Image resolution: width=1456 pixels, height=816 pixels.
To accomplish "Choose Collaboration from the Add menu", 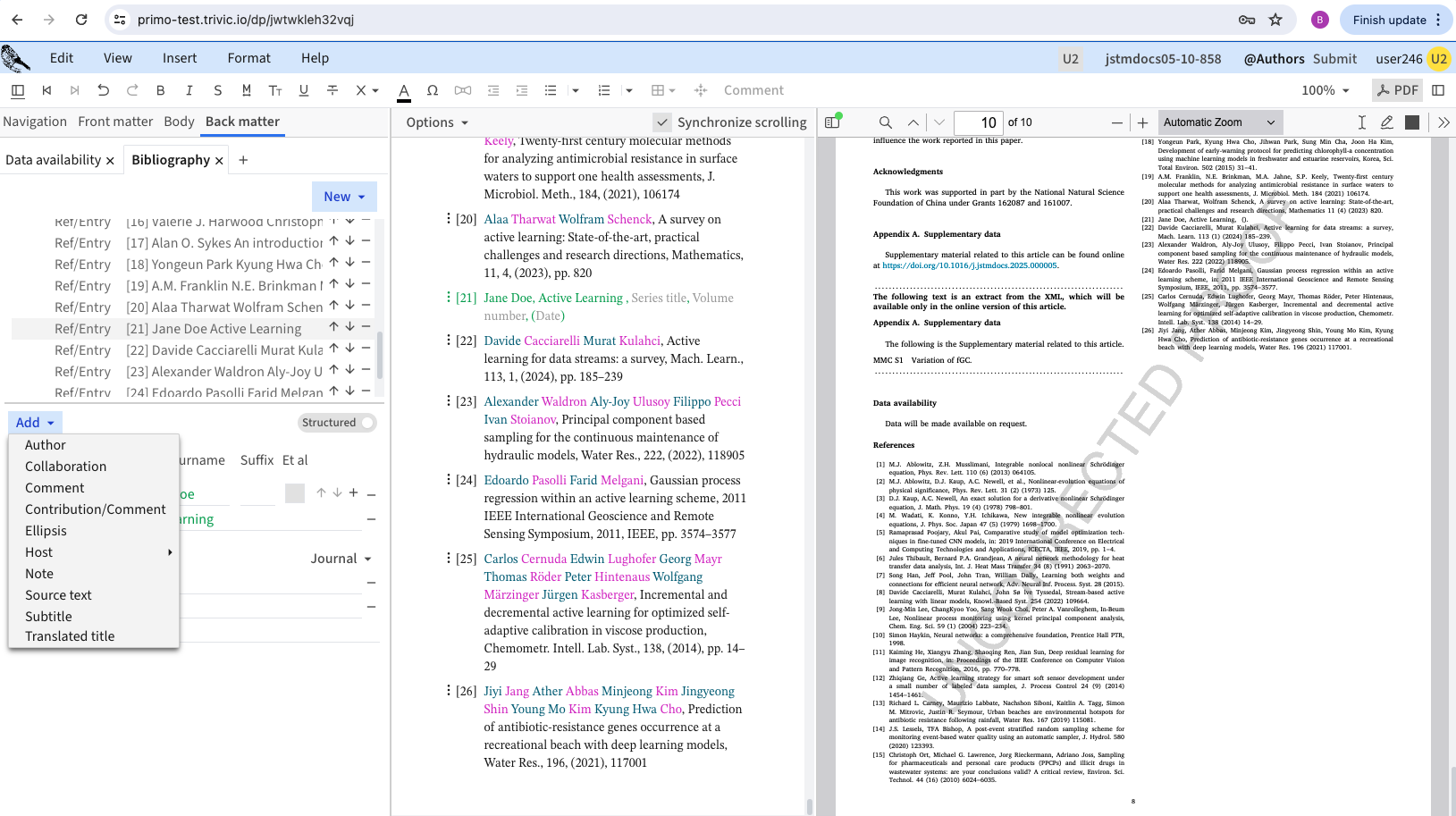I will pyautogui.click(x=65, y=467).
